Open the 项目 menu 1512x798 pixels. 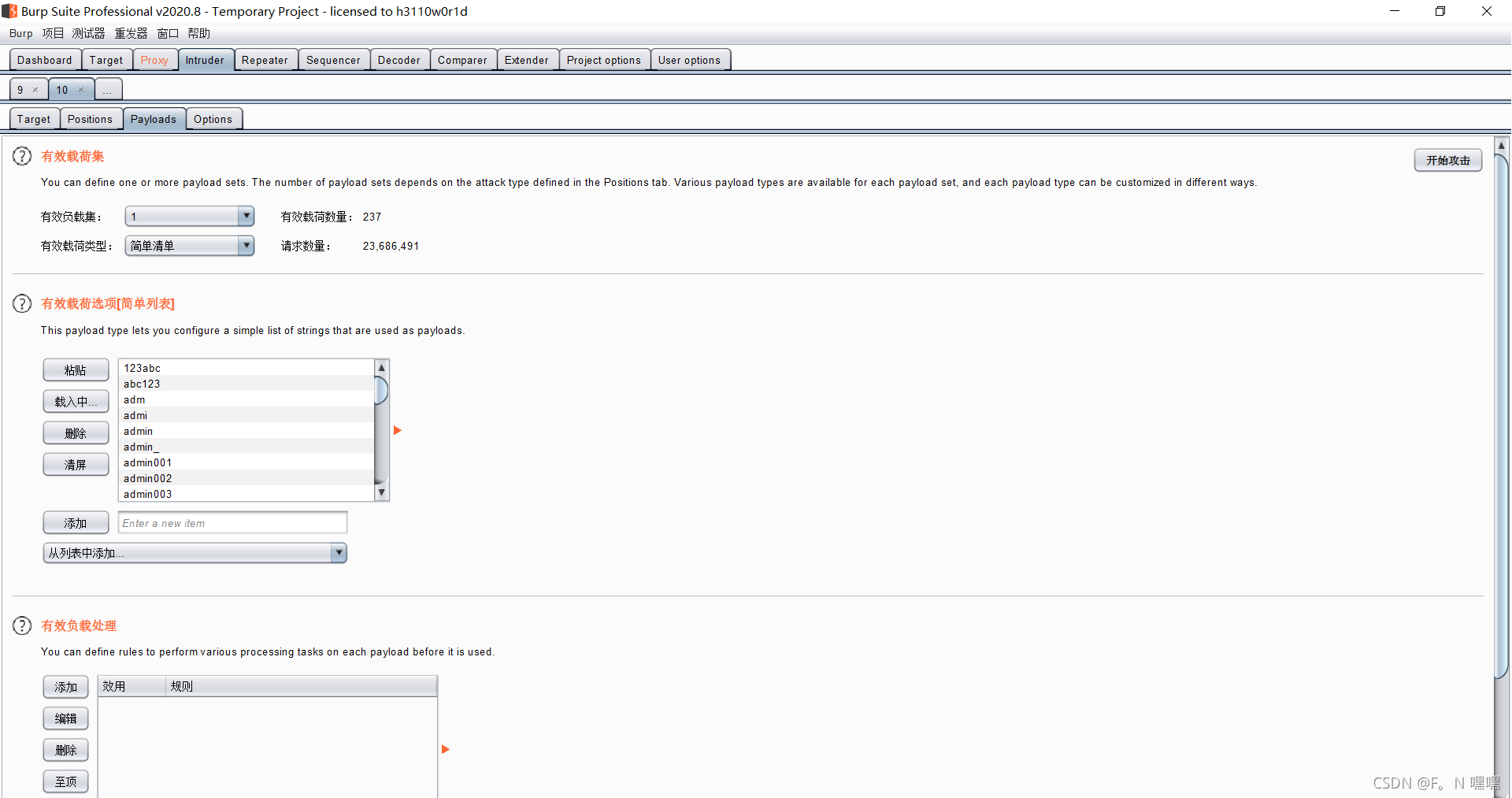(x=53, y=33)
